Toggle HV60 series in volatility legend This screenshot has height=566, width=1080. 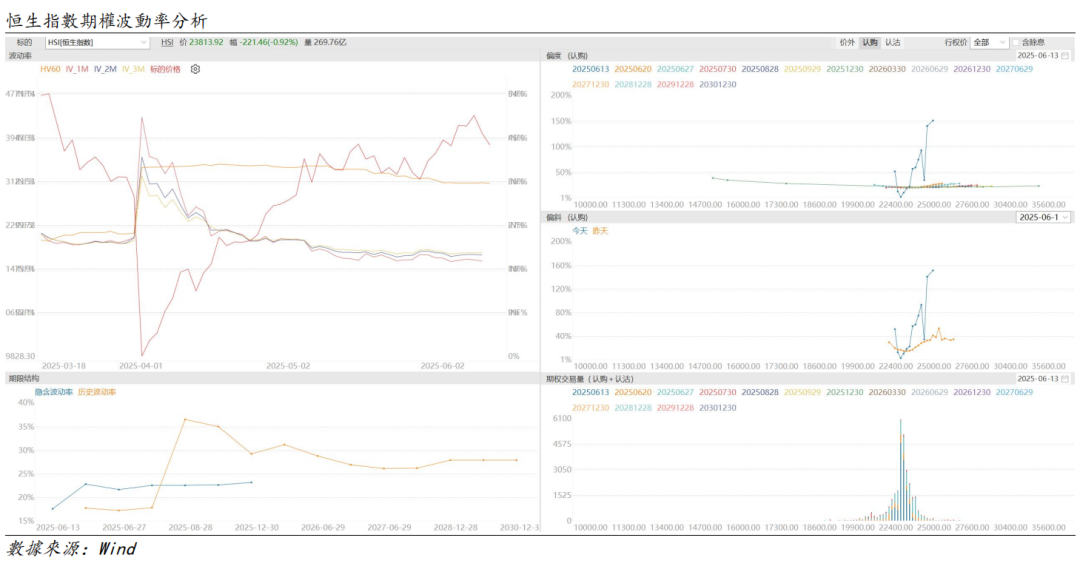(50, 69)
